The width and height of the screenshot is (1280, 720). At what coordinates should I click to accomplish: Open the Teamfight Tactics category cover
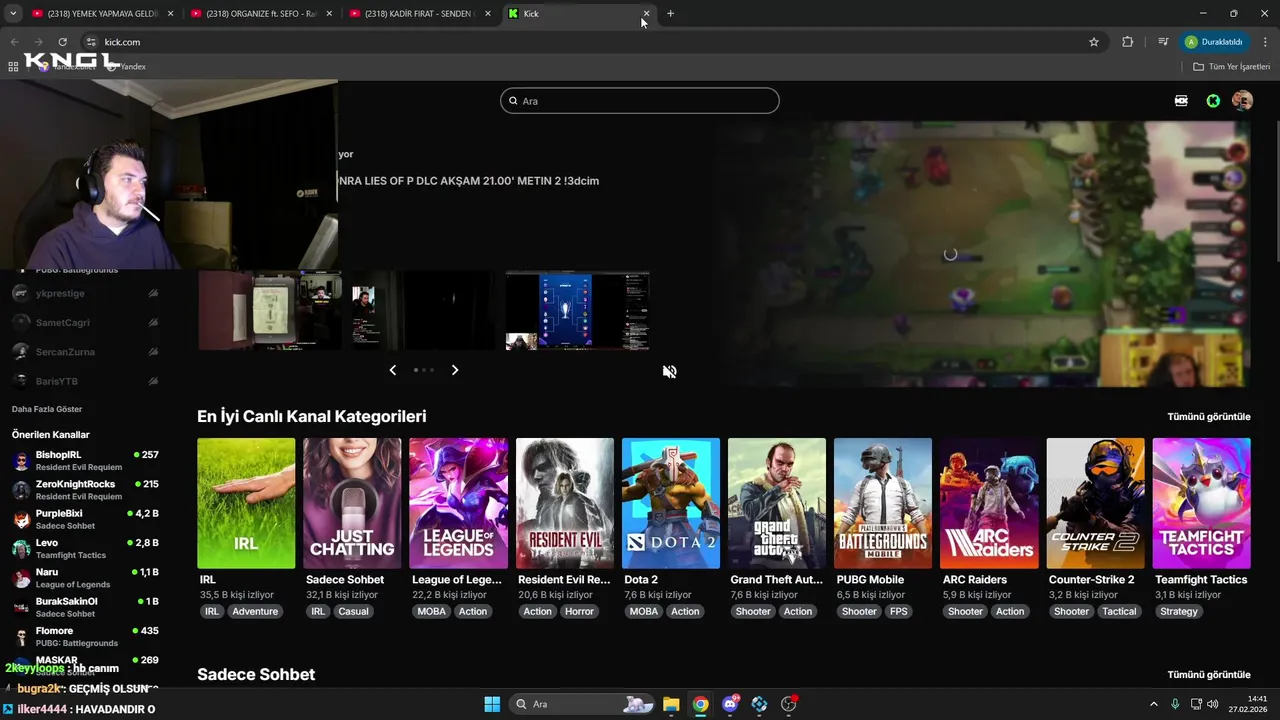point(1201,503)
